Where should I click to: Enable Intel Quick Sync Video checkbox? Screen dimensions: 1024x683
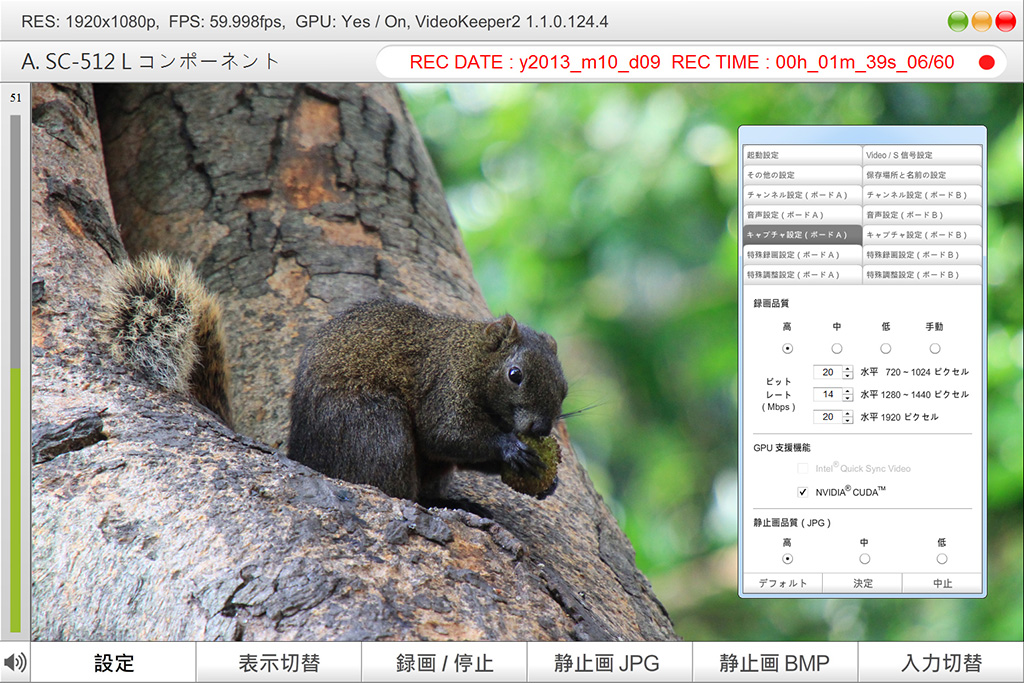click(803, 468)
